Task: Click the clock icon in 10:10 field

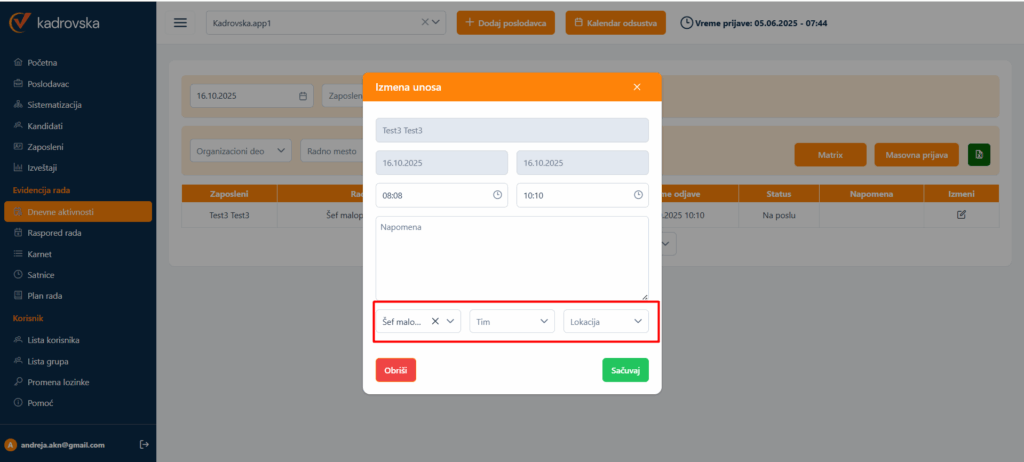Action: (638, 195)
